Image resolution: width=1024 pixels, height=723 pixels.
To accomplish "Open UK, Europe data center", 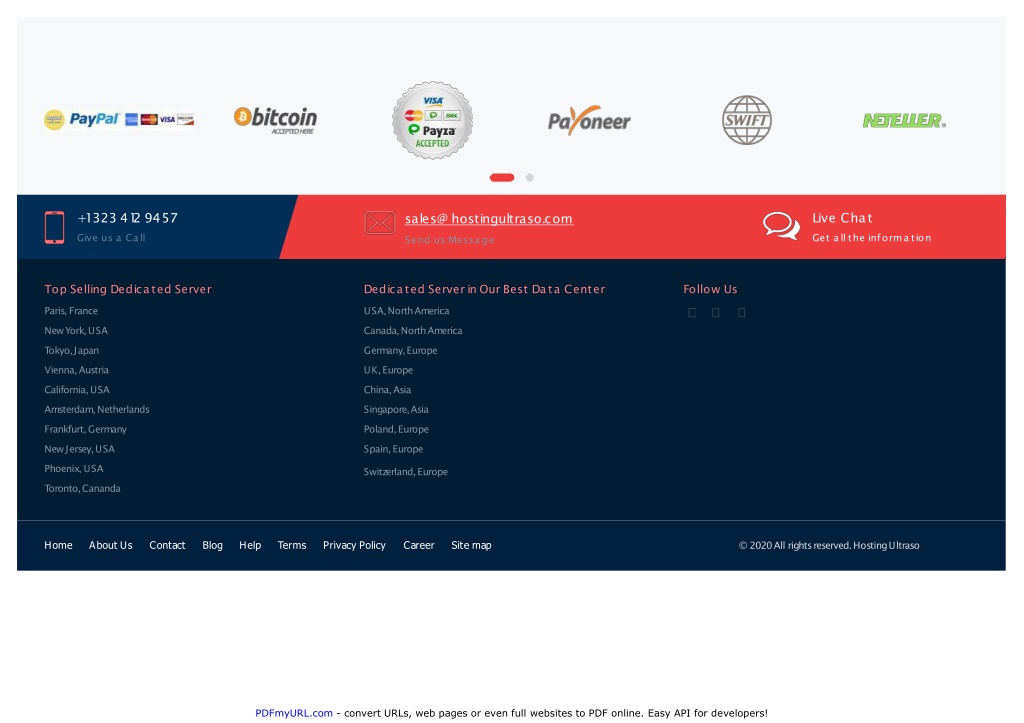I will pyautogui.click(x=388, y=370).
